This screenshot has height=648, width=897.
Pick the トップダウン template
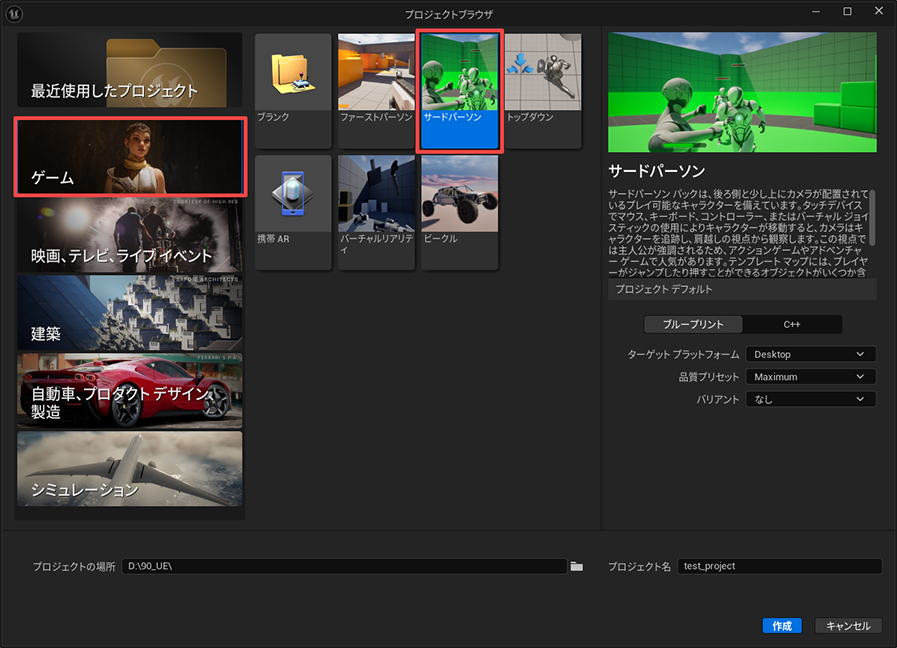pos(543,90)
